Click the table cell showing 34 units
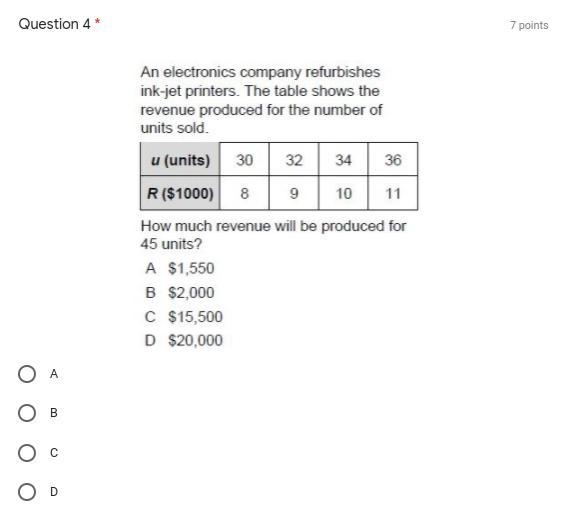 [344, 159]
